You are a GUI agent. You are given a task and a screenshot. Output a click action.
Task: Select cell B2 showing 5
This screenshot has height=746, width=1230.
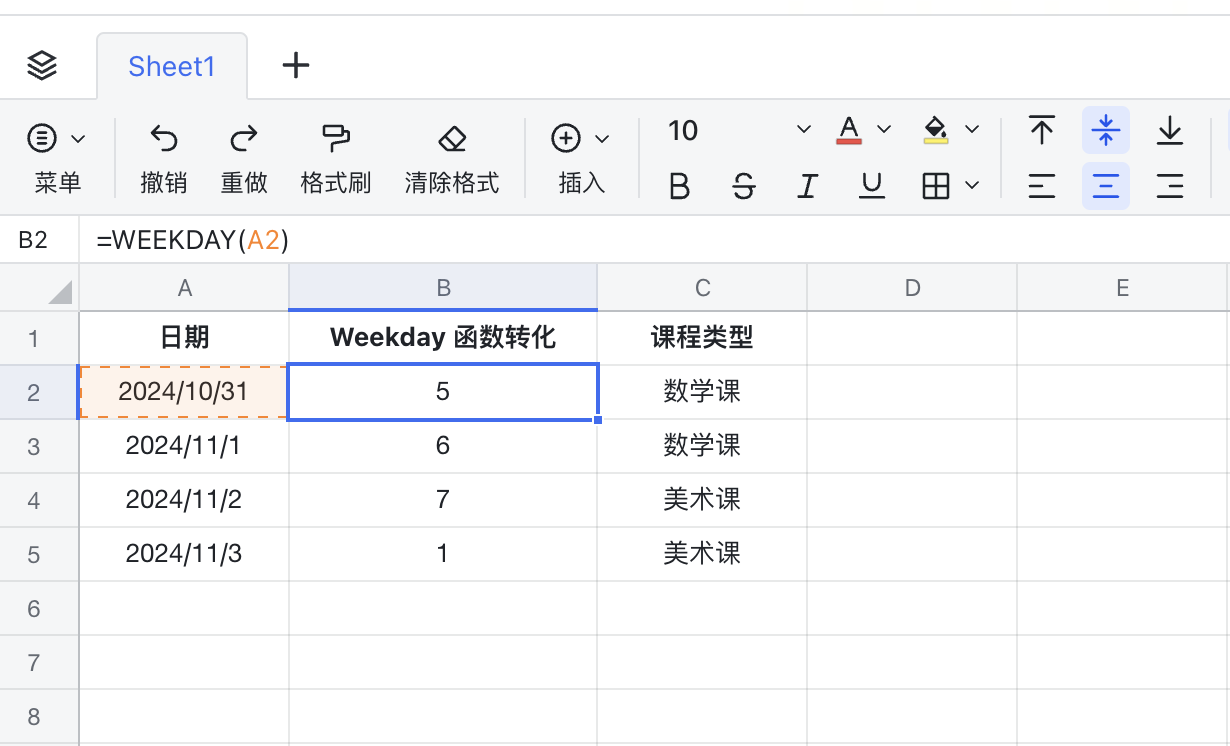tap(443, 392)
